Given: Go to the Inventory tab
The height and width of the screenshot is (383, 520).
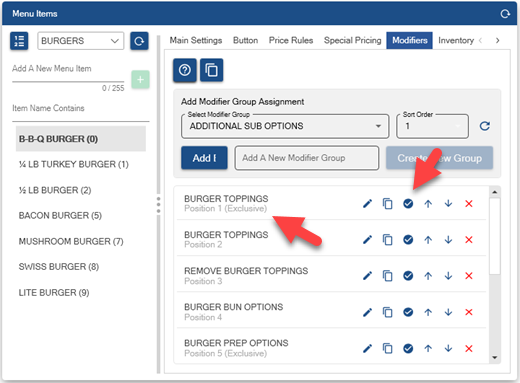Looking at the screenshot, I should [x=456, y=40].
